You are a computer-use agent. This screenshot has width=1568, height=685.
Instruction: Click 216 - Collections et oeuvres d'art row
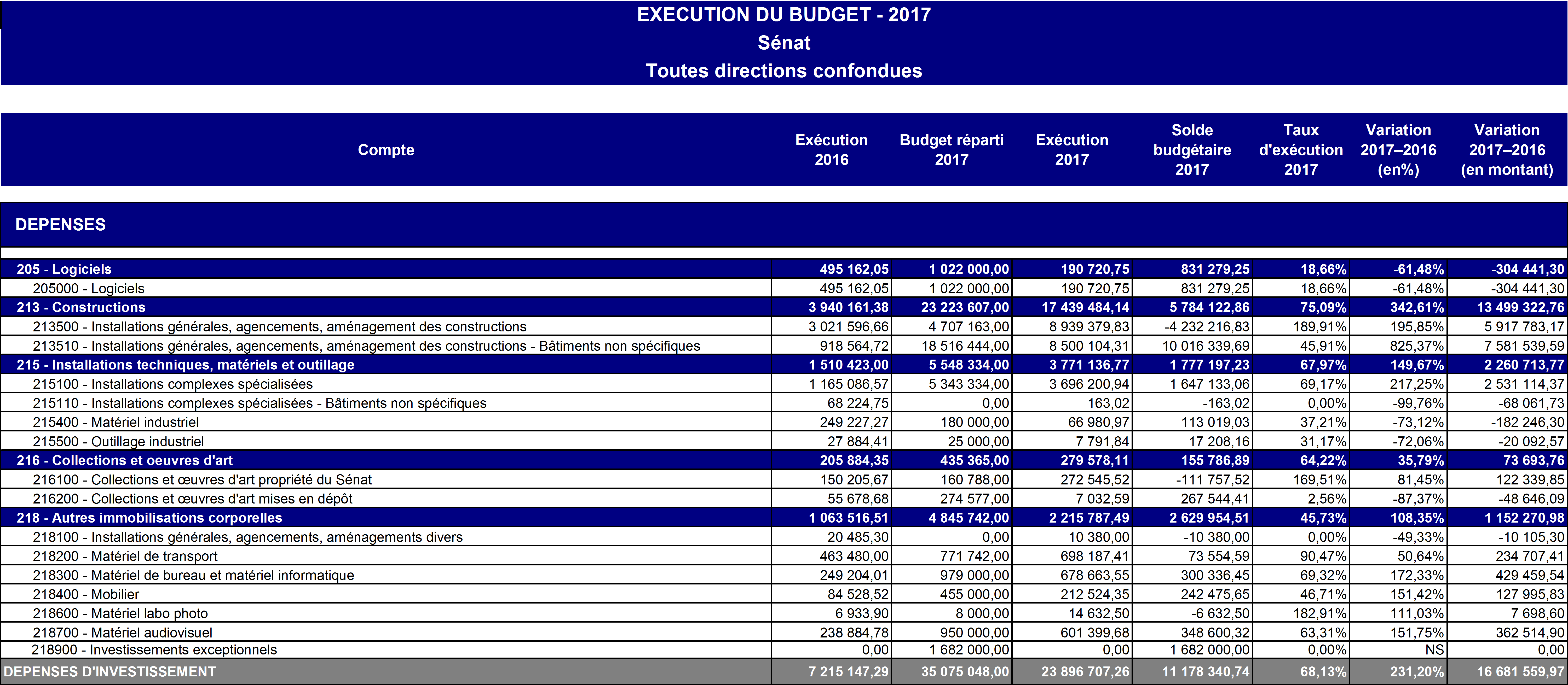pyautogui.click(x=124, y=460)
